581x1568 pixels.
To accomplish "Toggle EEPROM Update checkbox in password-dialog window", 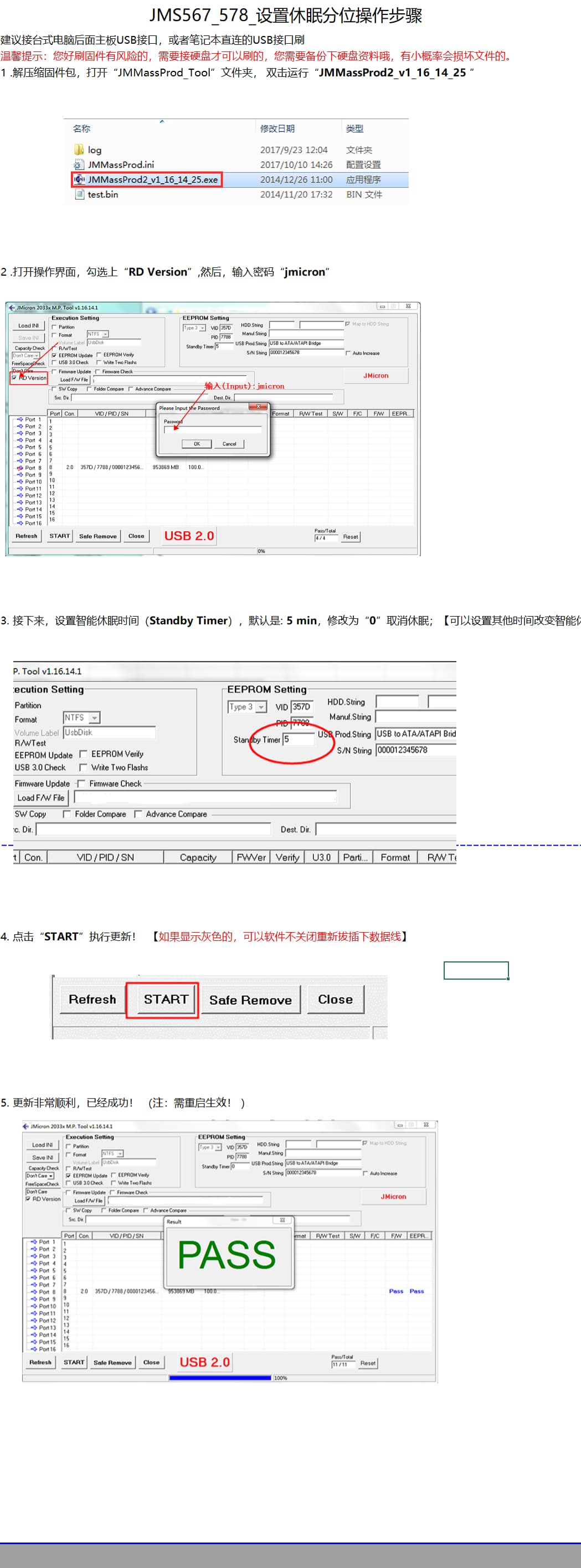I will (x=54, y=355).
